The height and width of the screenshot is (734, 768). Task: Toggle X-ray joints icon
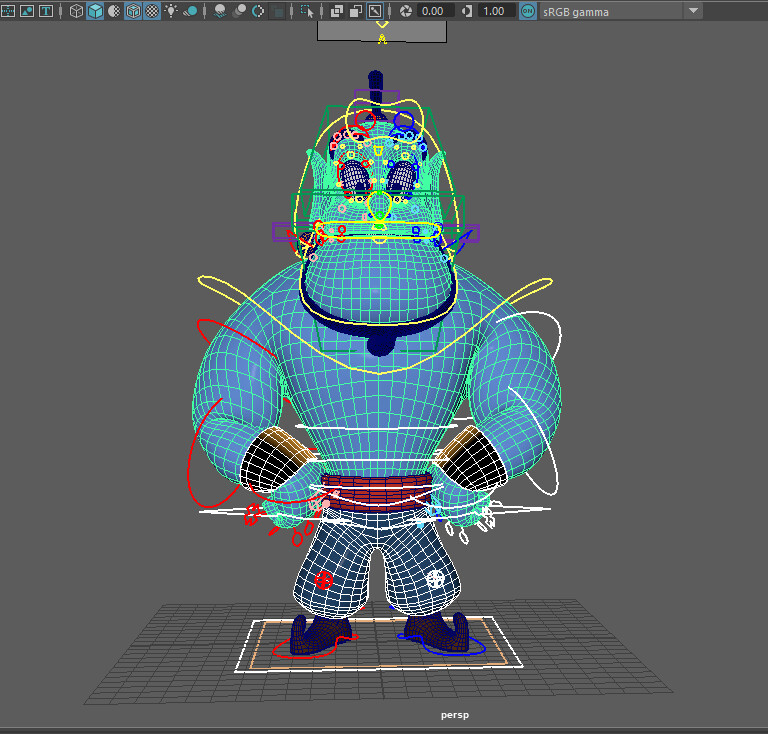pyautogui.click(x=375, y=11)
